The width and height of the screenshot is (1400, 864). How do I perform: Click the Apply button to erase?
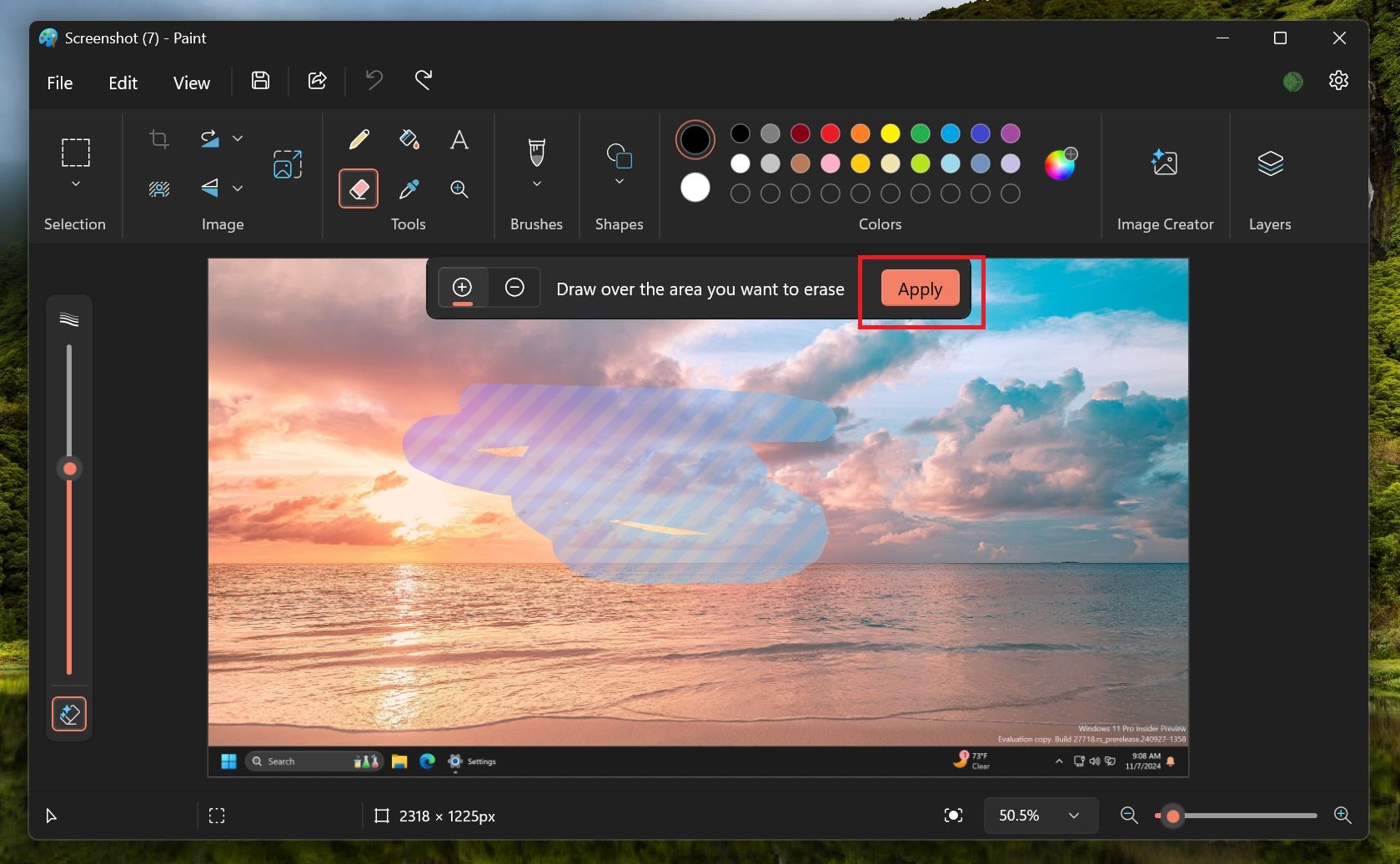918,289
